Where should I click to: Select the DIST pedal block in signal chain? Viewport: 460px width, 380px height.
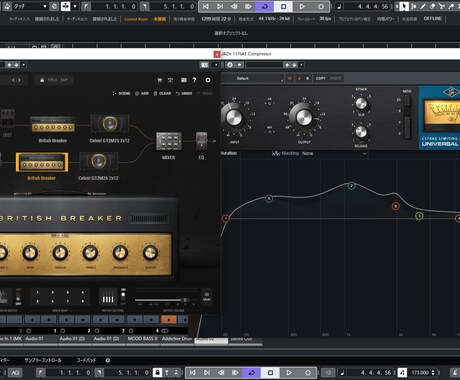tap(7, 118)
